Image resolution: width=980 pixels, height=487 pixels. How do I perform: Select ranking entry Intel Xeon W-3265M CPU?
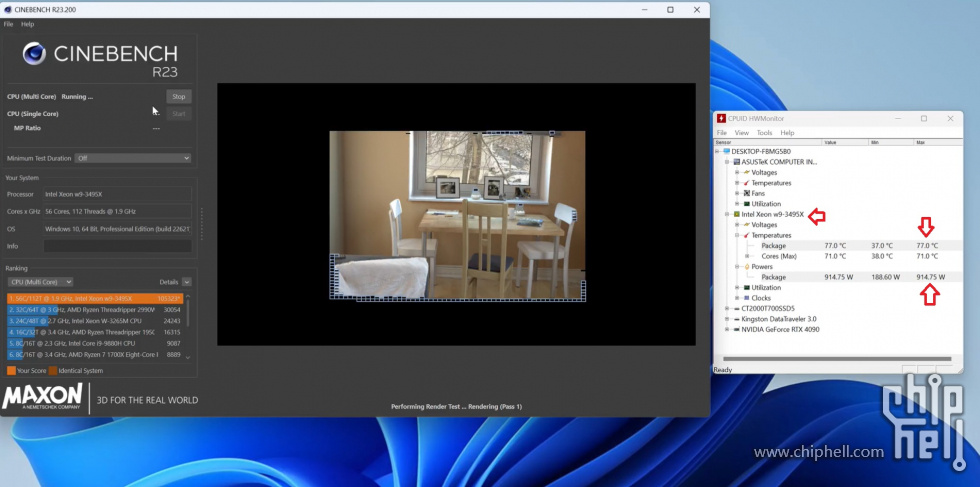pyautogui.click(x=94, y=321)
